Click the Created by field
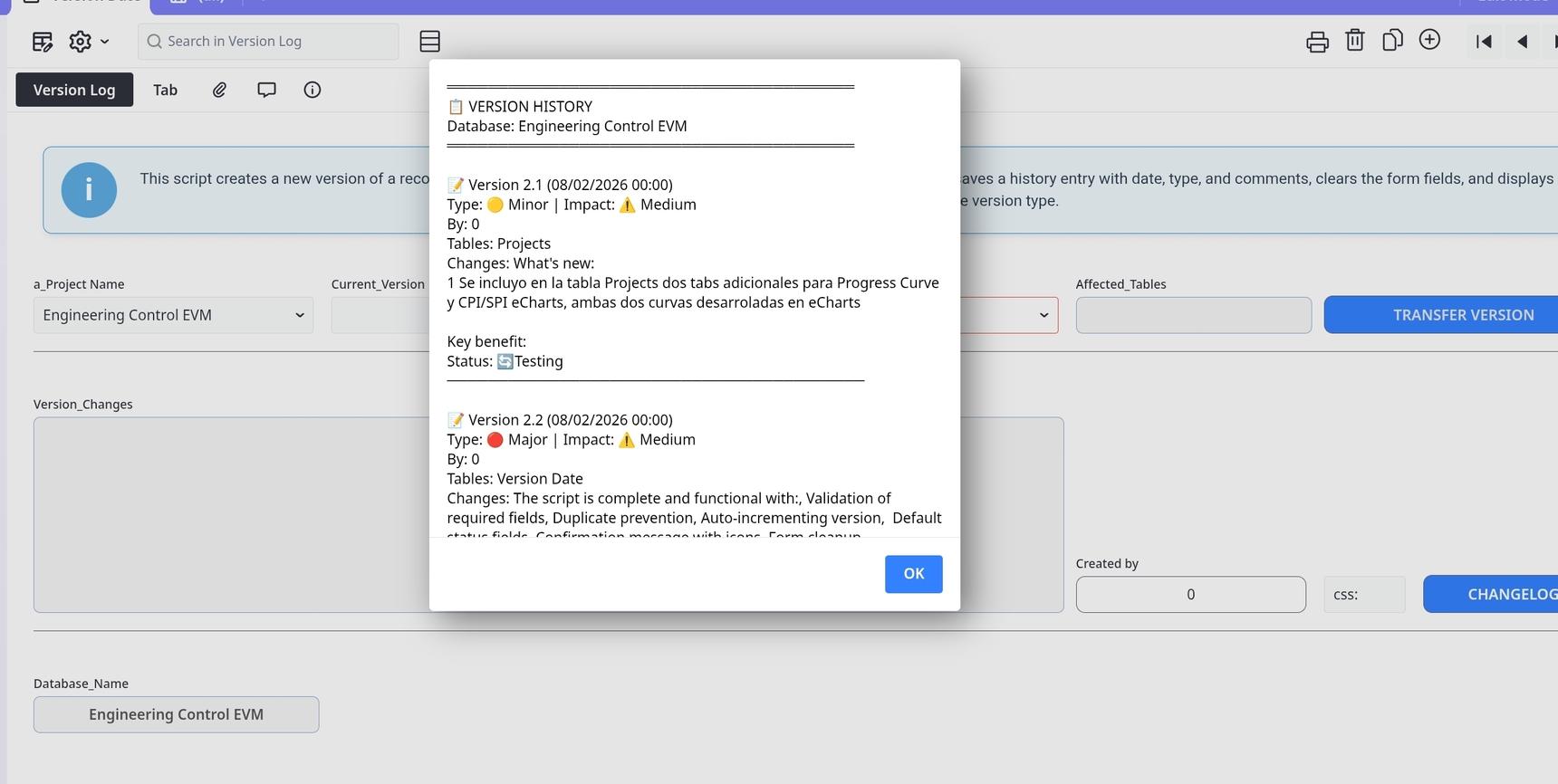Image resolution: width=1558 pixels, height=784 pixels. (x=1191, y=594)
